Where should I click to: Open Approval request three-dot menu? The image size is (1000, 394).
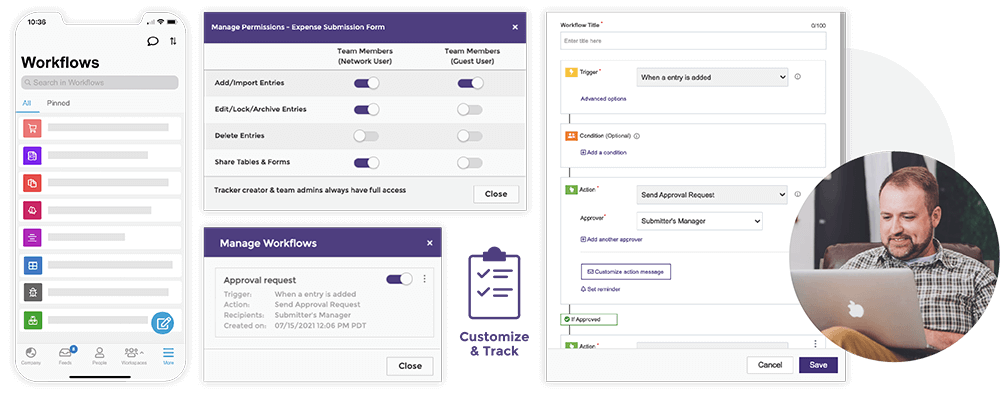425,279
